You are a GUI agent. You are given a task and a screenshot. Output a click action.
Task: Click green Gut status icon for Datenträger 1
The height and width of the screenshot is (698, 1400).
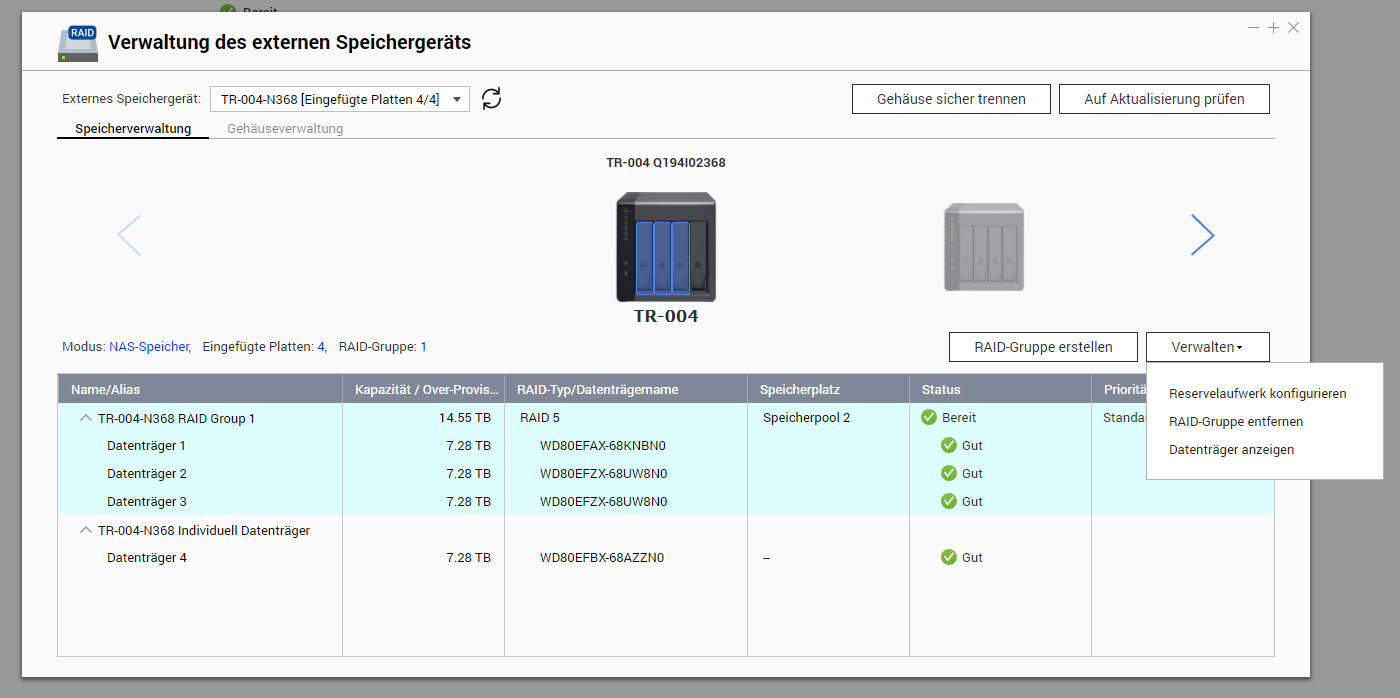[949, 445]
